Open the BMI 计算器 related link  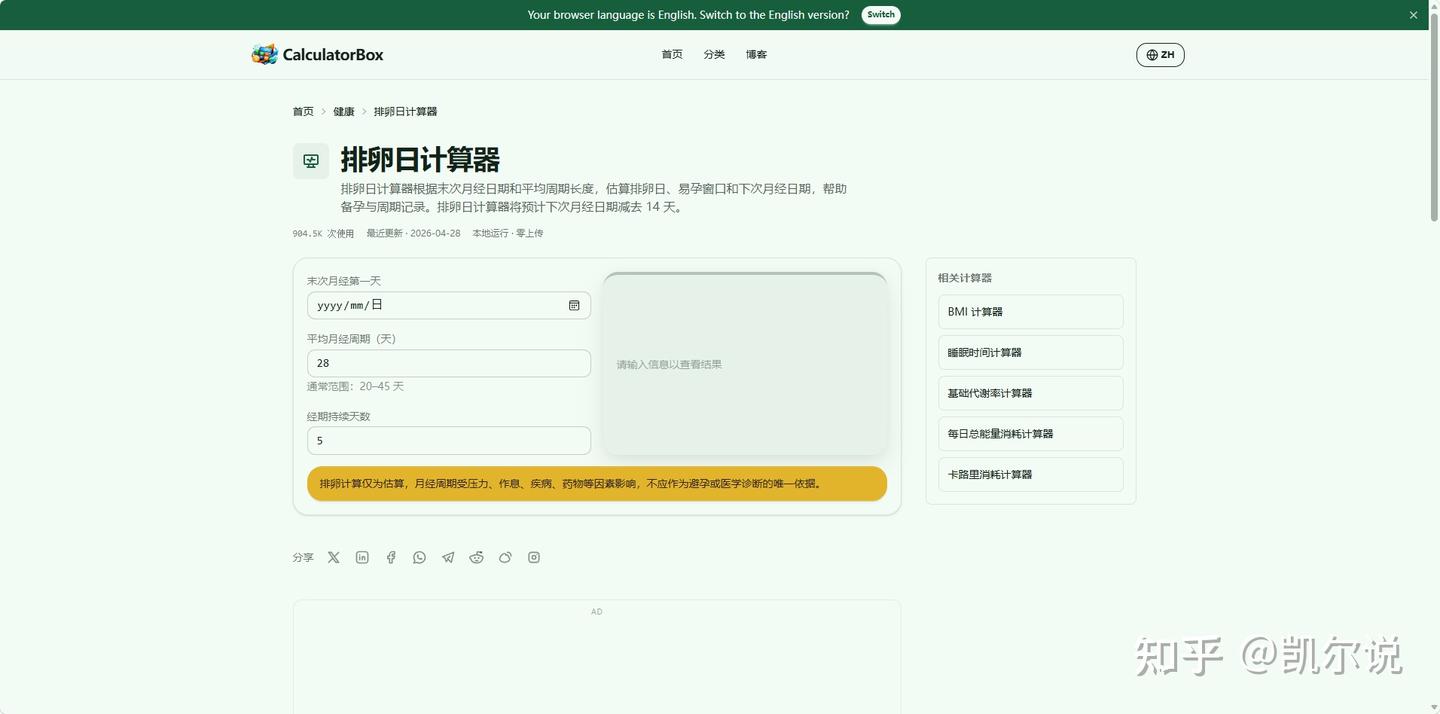click(1030, 312)
